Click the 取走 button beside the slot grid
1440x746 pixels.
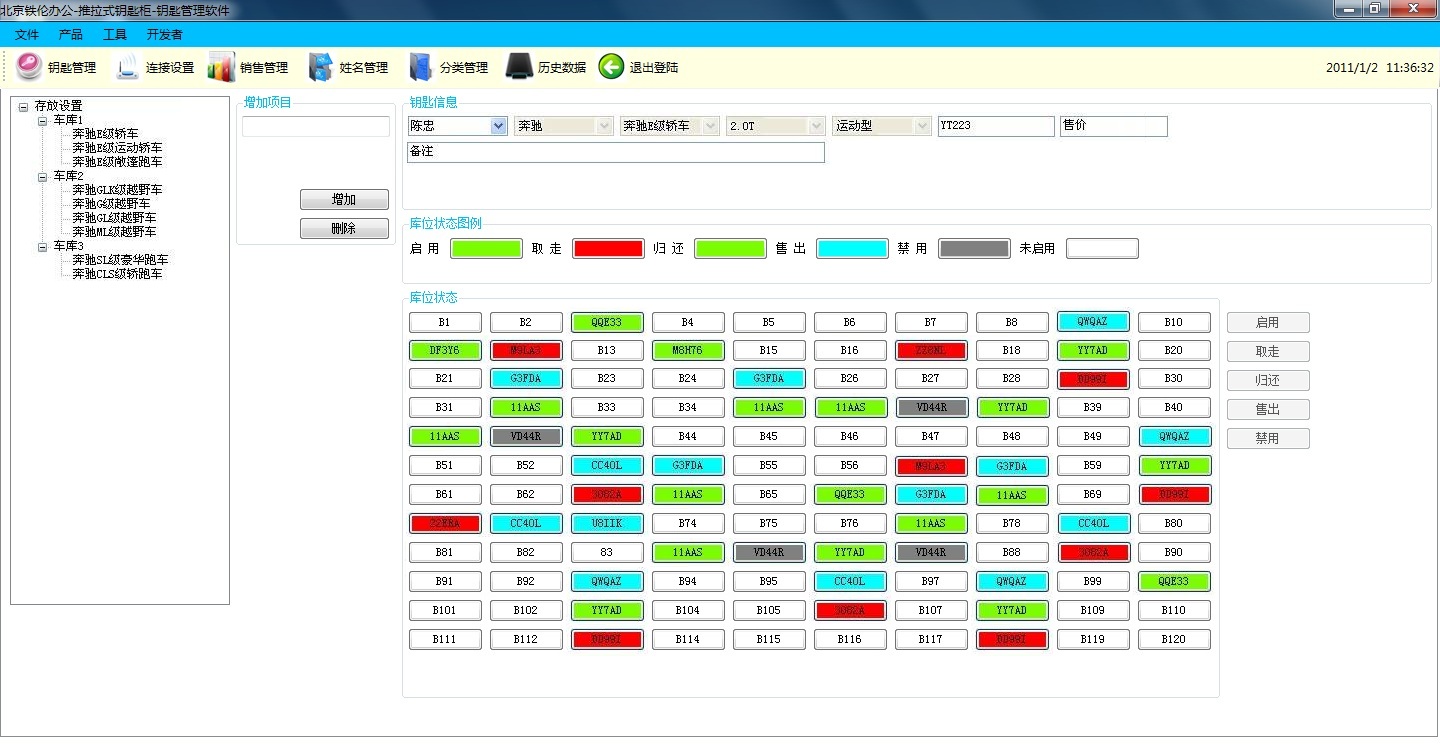[1268, 352]
